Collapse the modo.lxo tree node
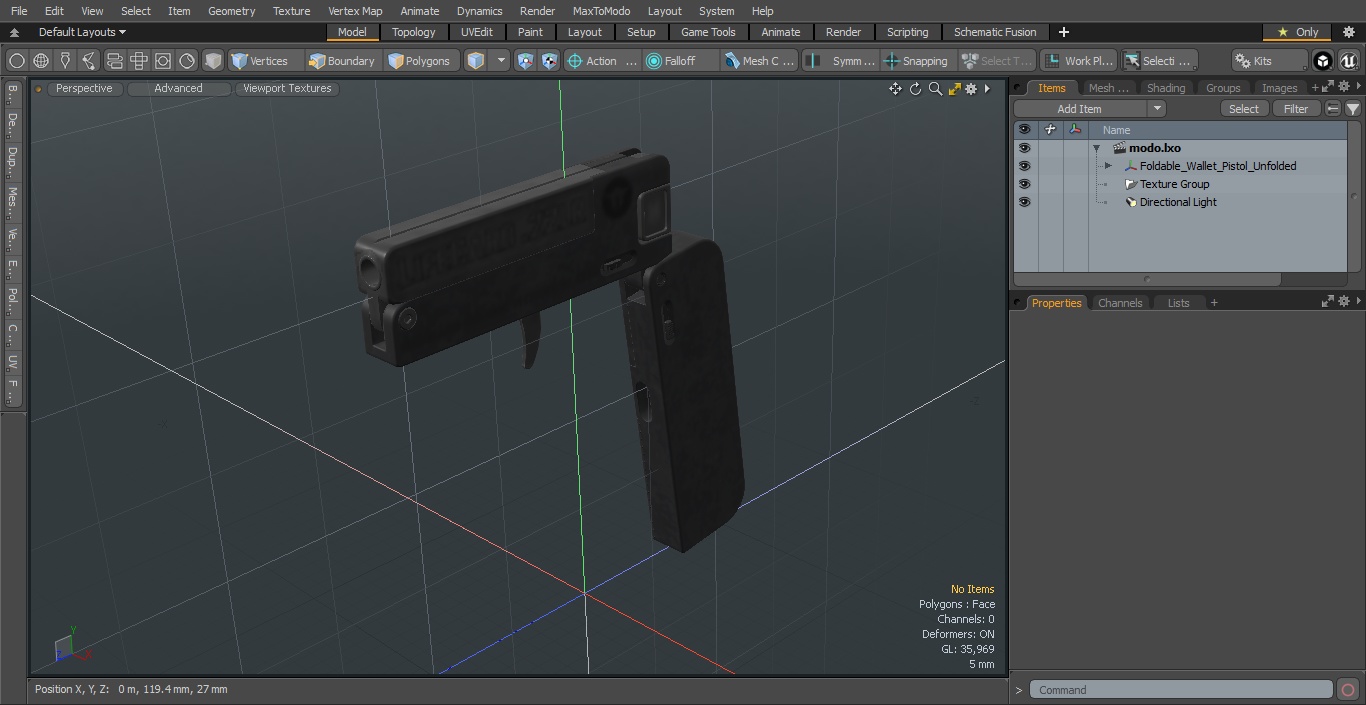1366x705 pixels. 1096,148
